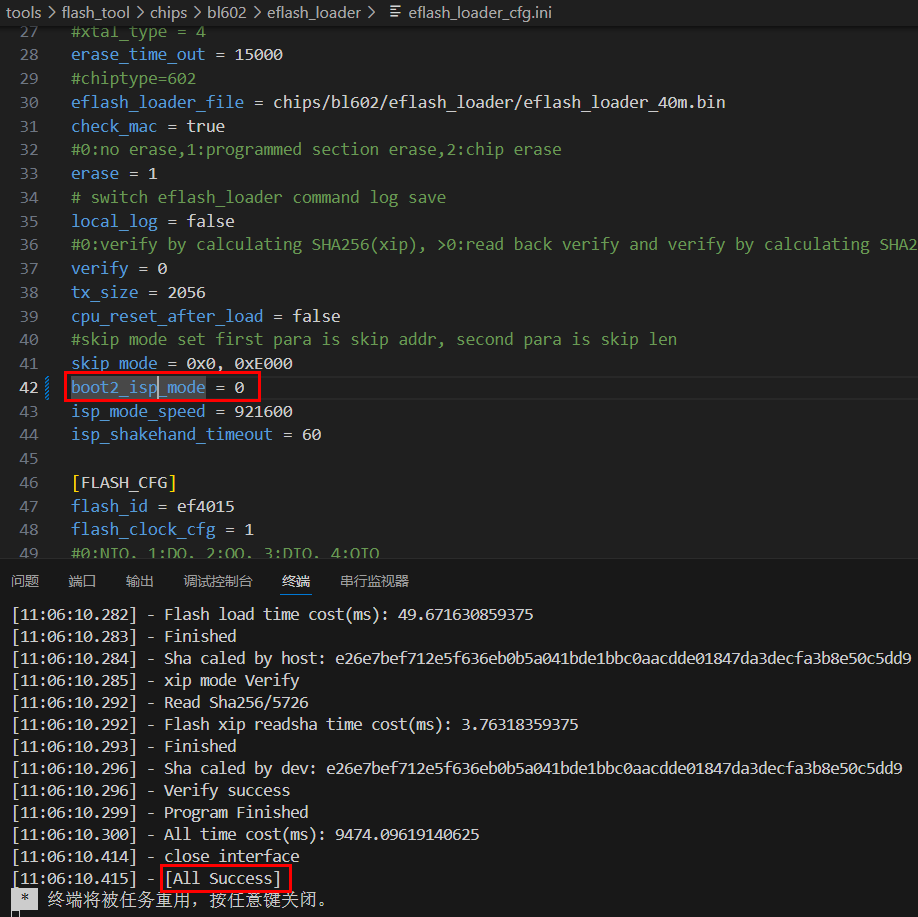
Task: Click the 'Read Sha256/5726' terminal line
Action: point(160,702)
